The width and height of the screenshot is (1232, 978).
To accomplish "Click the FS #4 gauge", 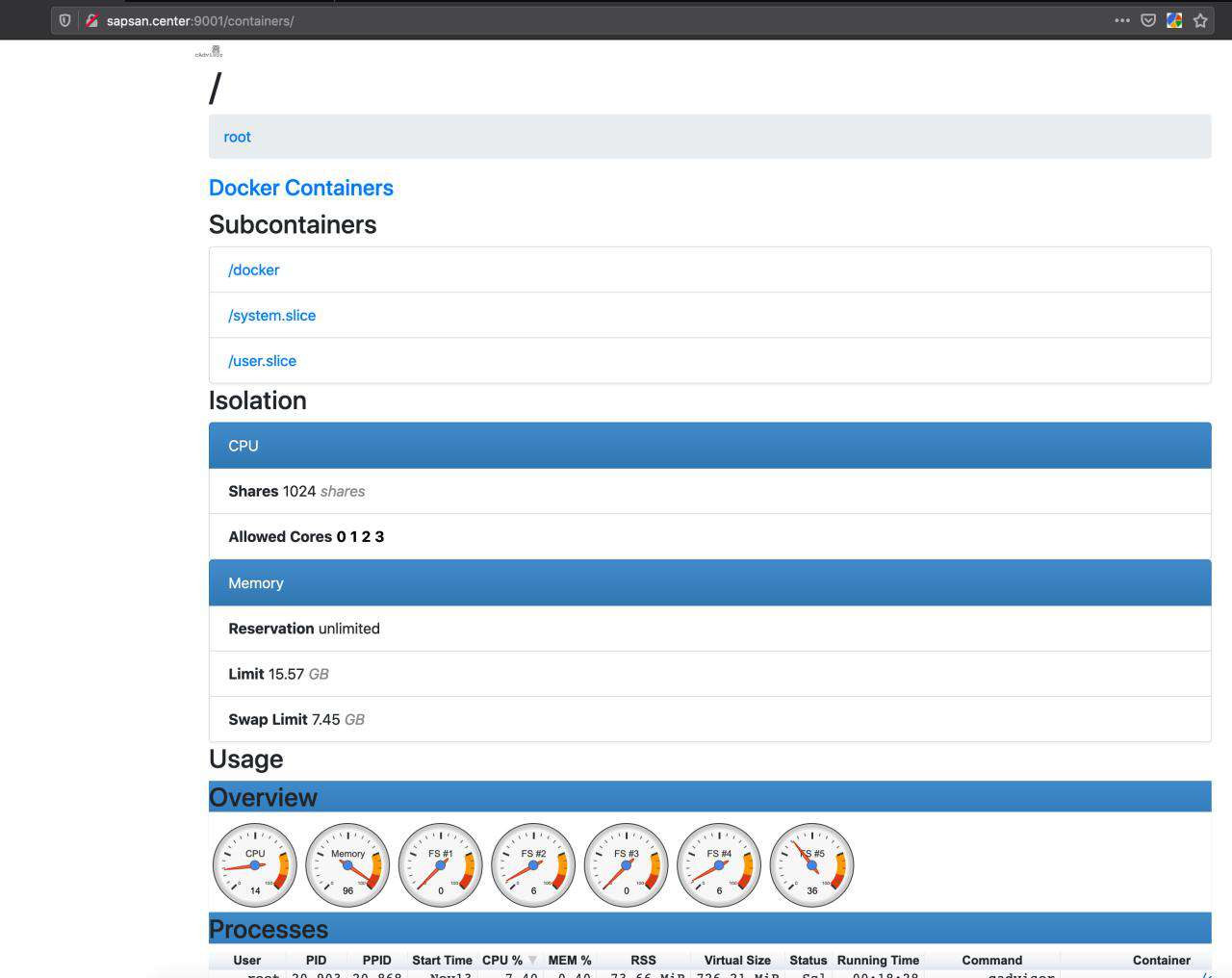I will pyautogui.click(x=719, y=865).
